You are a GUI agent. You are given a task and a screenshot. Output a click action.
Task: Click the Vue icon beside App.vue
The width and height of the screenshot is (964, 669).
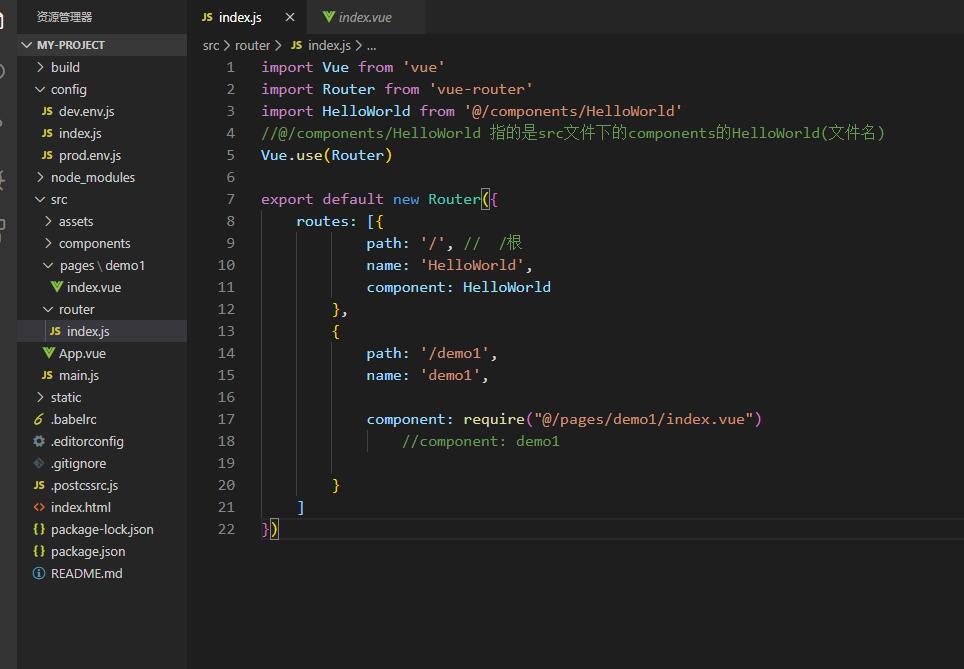pos(48,353)
